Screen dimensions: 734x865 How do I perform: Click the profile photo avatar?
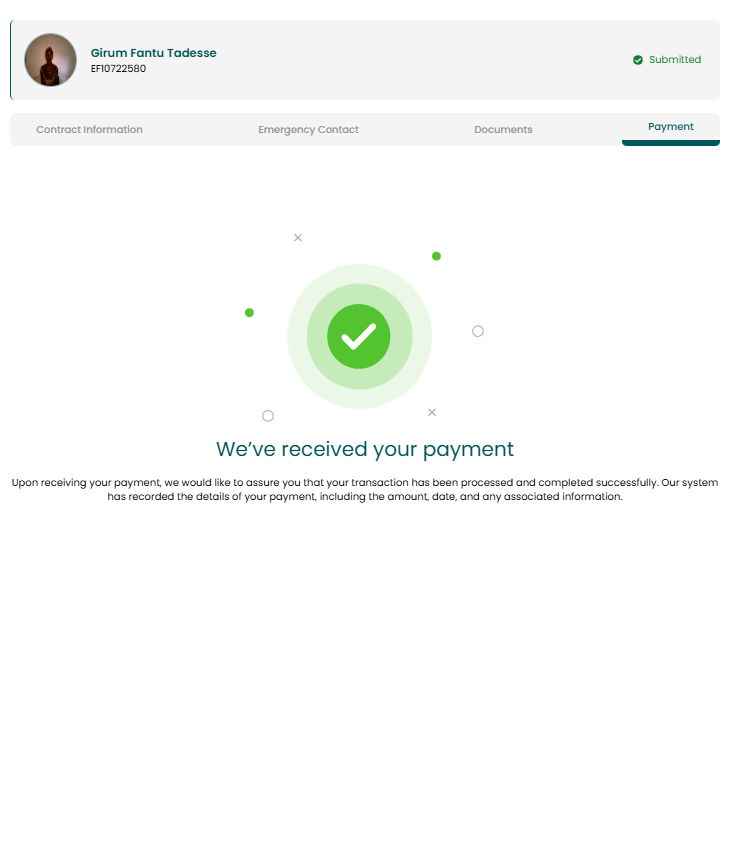(x=50, y=60)
